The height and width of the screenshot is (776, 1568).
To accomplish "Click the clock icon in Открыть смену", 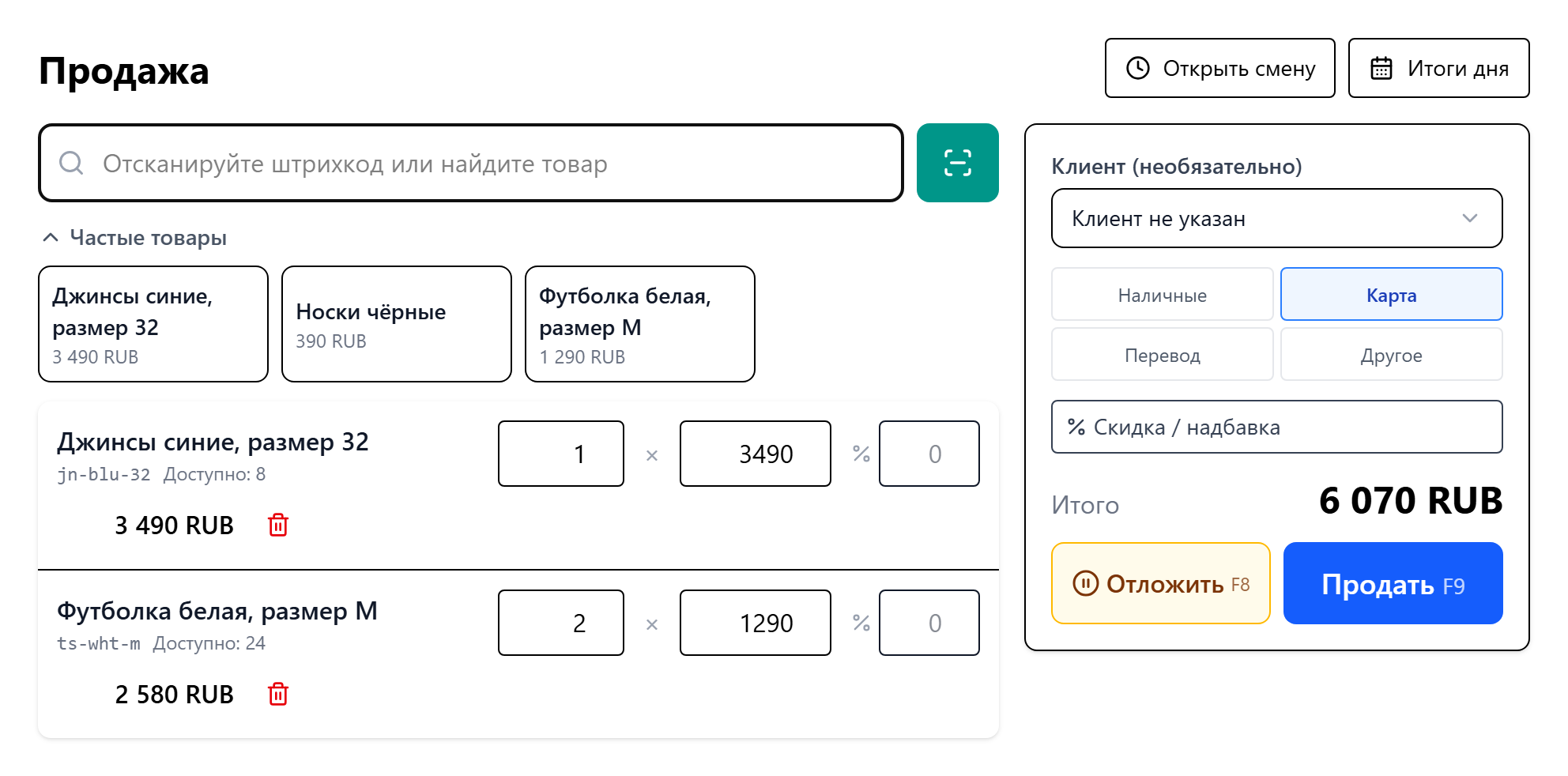I will click(x=1138, y=68).
